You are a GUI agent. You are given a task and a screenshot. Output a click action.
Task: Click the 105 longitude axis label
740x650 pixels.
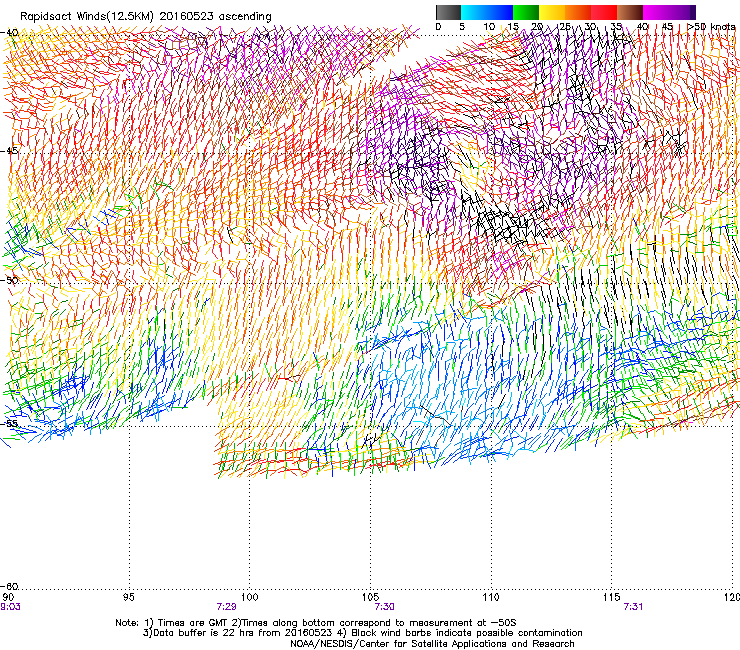pyautogui.click(x=370, y=598)
